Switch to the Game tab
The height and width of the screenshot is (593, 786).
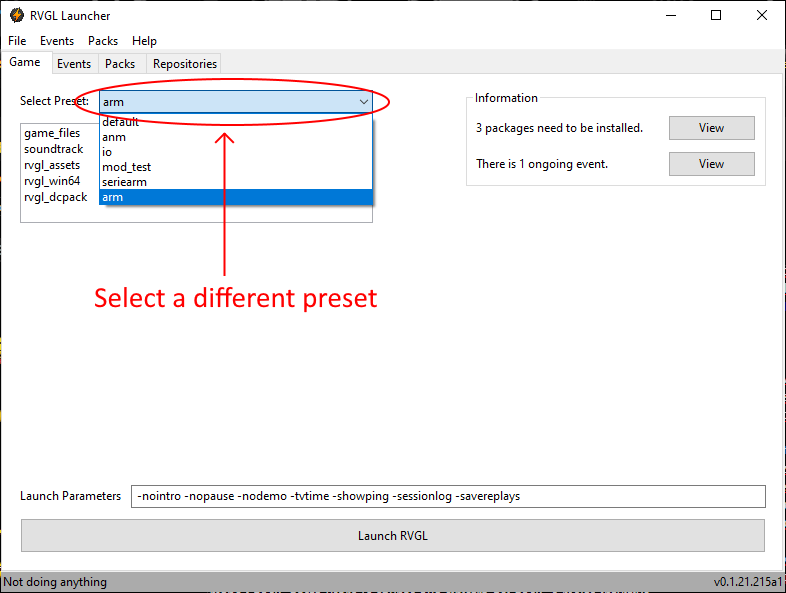(x=25, y=62)
